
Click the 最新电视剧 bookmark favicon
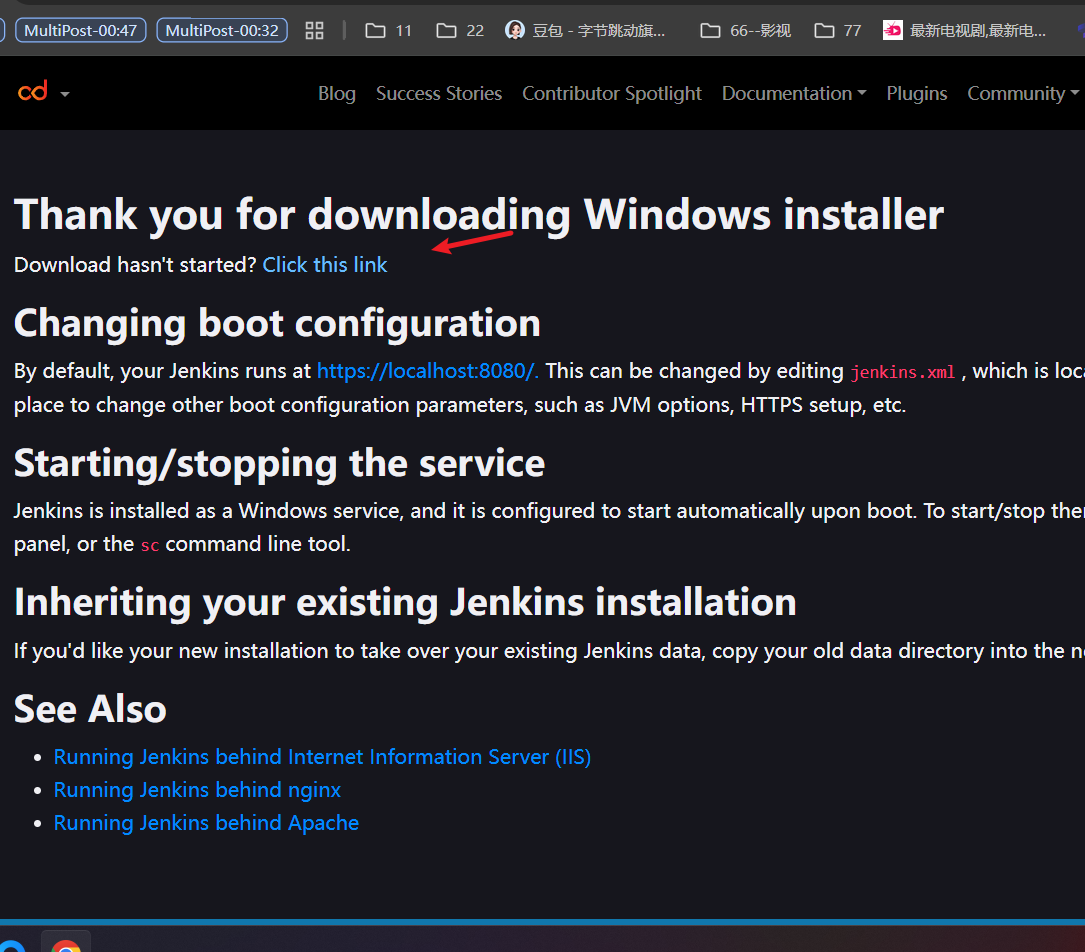pyautogui.click(x=891, y=30)
